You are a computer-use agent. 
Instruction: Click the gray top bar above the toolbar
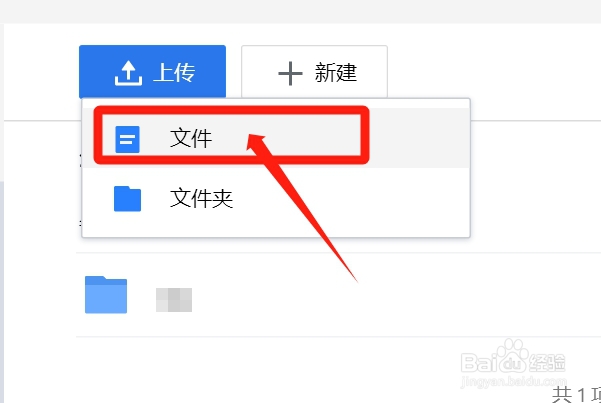click(x=300, y=12)
